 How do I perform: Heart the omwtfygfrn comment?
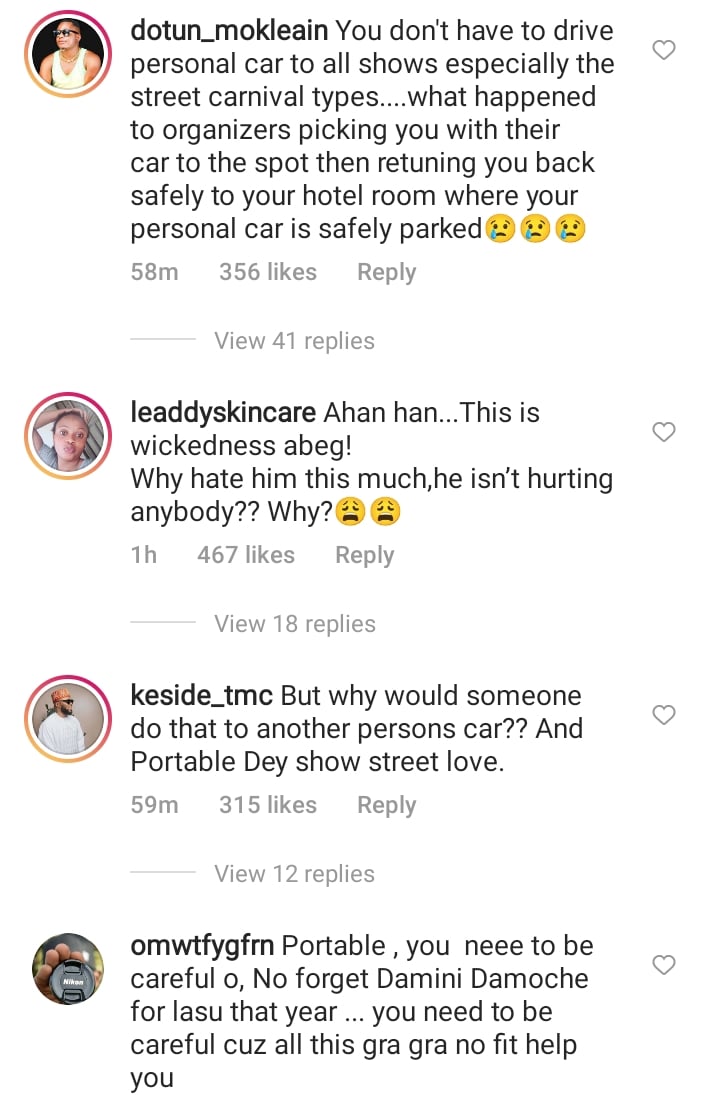pos(663,965)
